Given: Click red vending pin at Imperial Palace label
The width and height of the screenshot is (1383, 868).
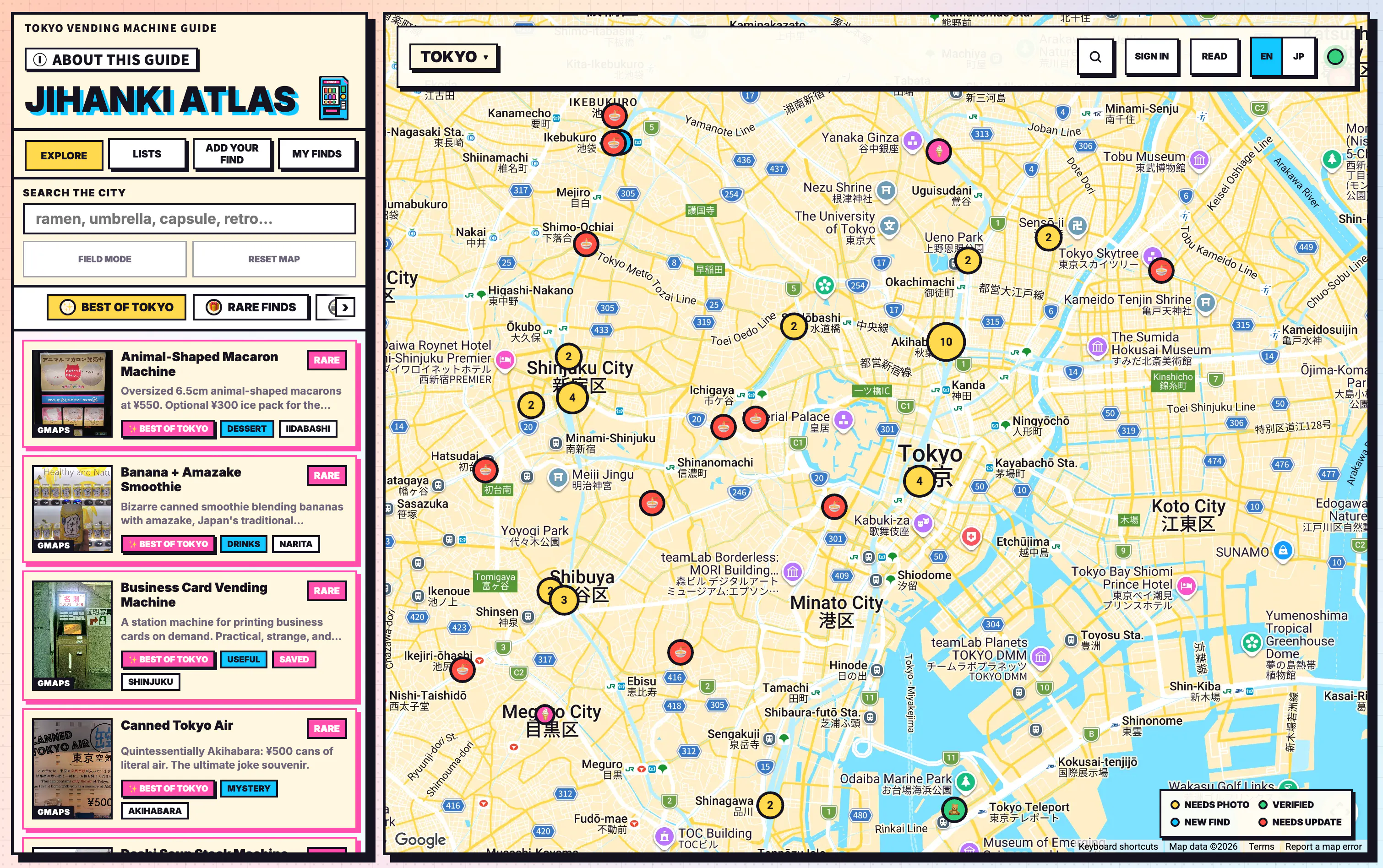Looking at the screenshot, I should point(756,419).
